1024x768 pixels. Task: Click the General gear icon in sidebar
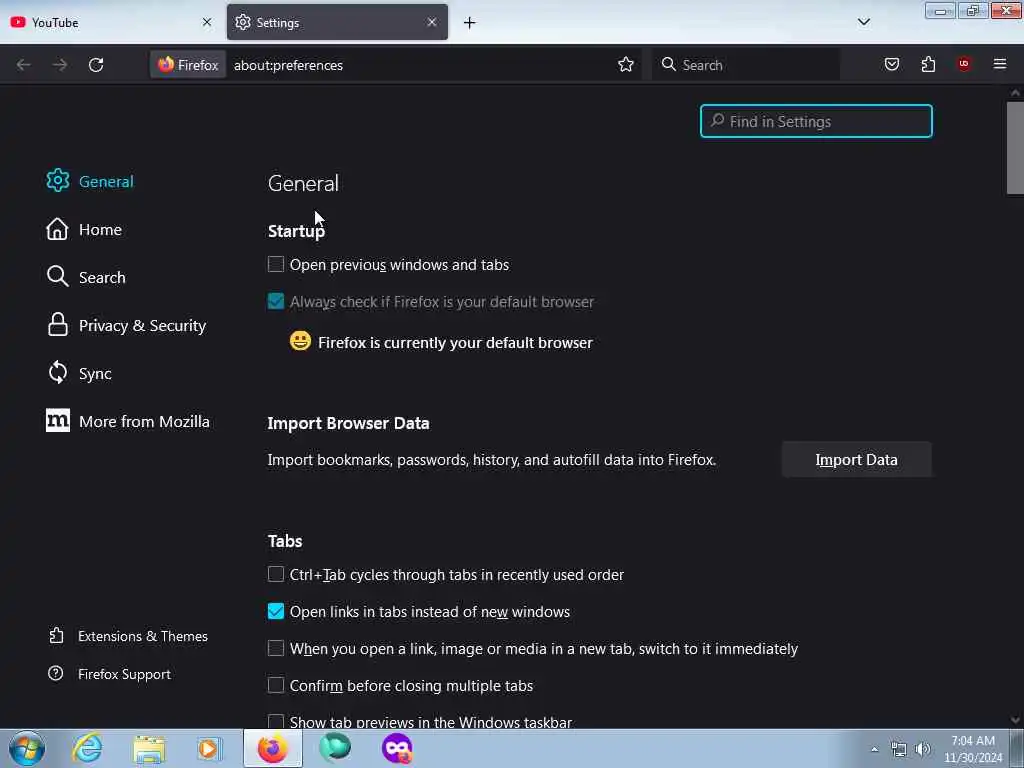coord(57,181)
